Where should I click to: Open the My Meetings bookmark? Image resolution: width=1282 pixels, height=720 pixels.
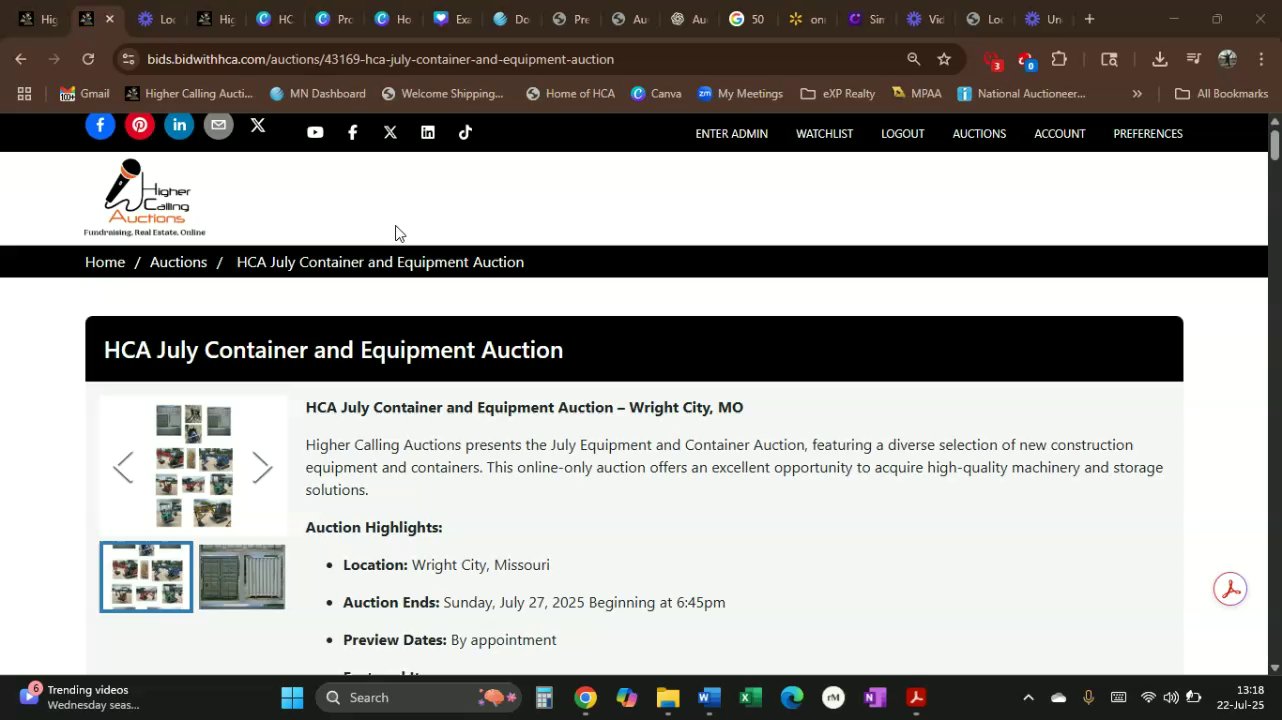[741, 93]
